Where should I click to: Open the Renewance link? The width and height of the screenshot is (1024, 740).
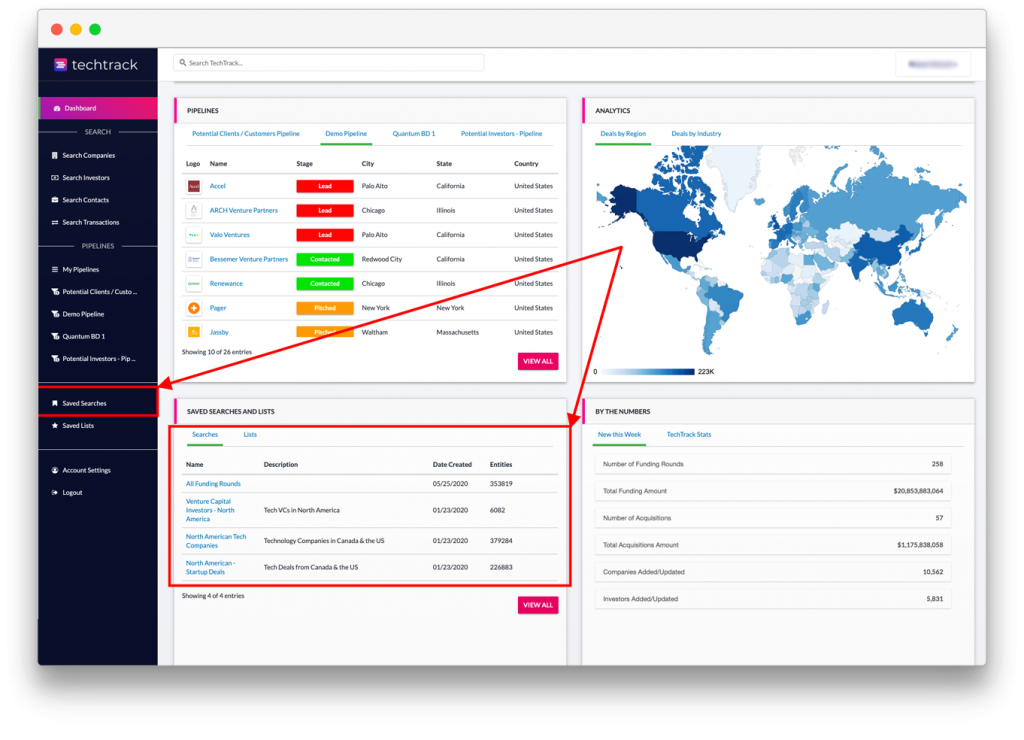pos(226,283)
